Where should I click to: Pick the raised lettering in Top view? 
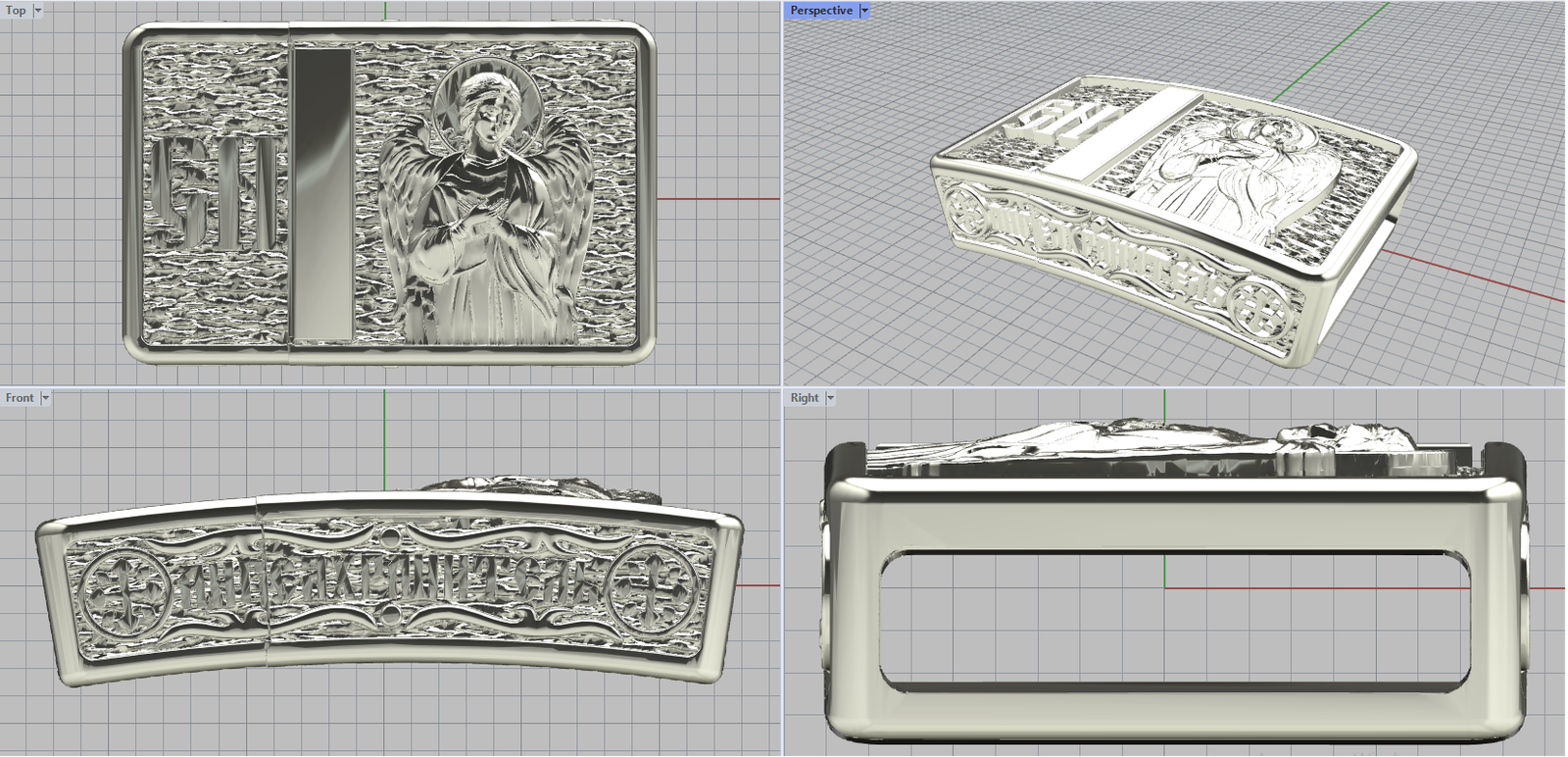point(214,194)
